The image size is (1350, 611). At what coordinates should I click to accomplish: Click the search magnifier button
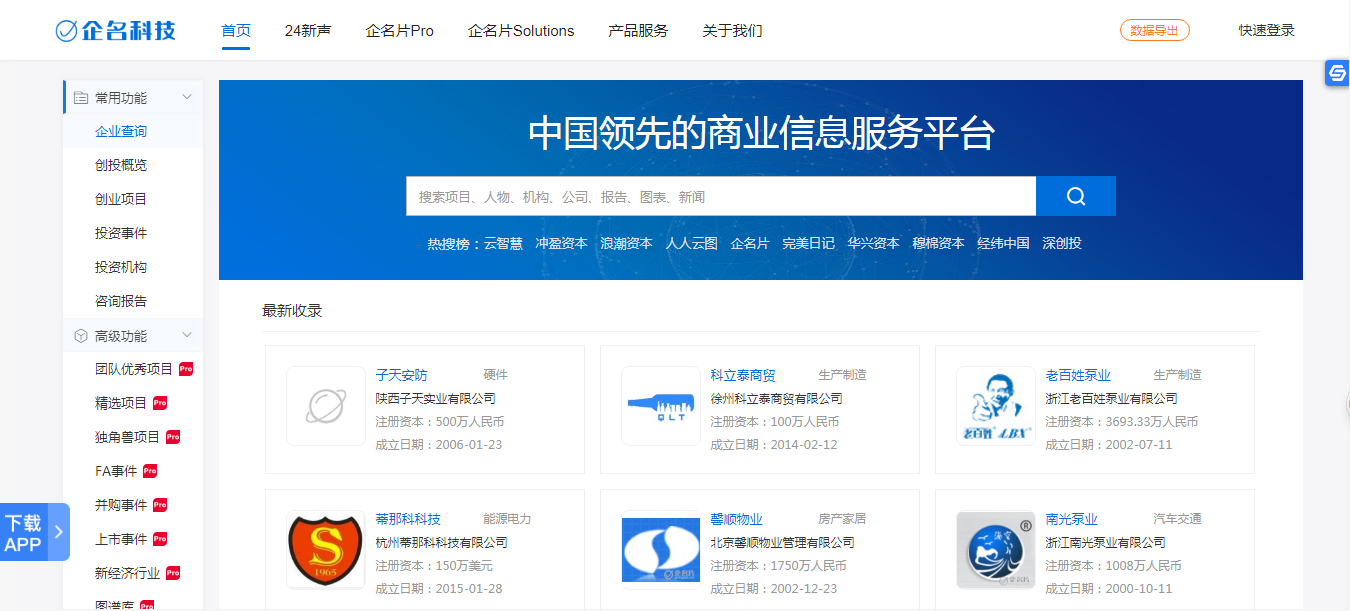tap(1076, 196)
